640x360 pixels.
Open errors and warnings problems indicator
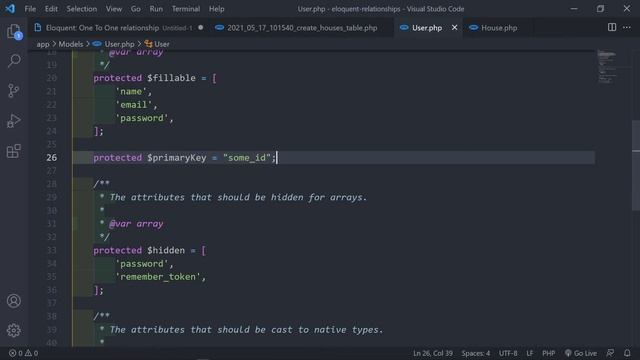coord(23,353)
